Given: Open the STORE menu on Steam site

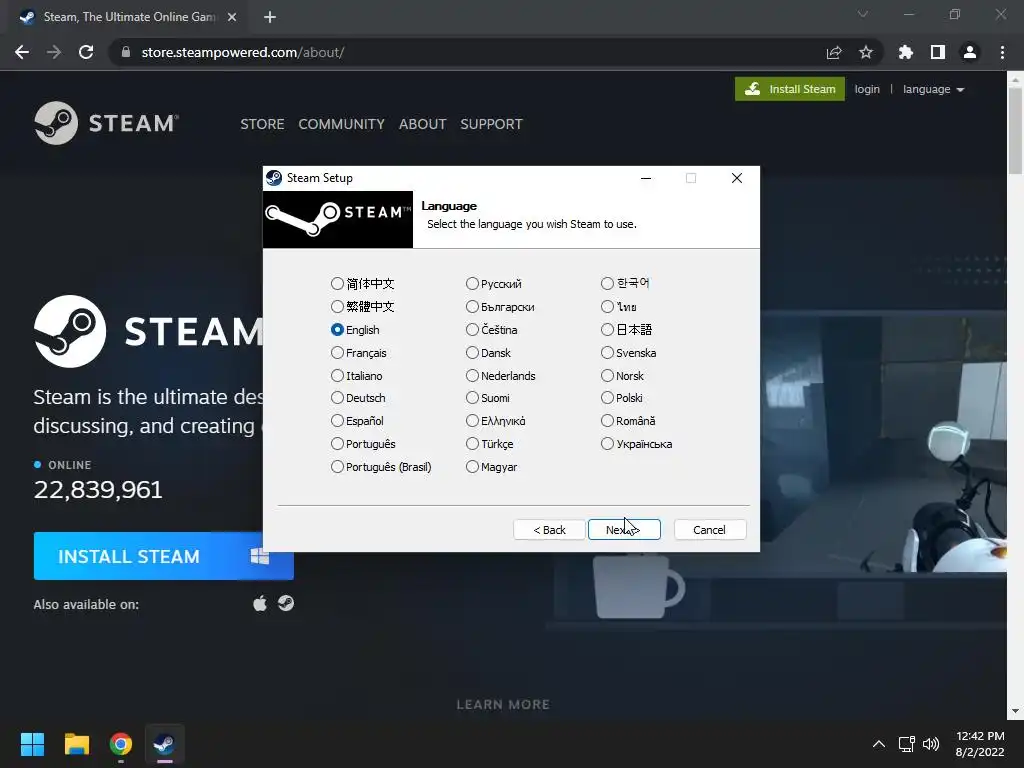Looking at the screenshot, I should point(262,124).
